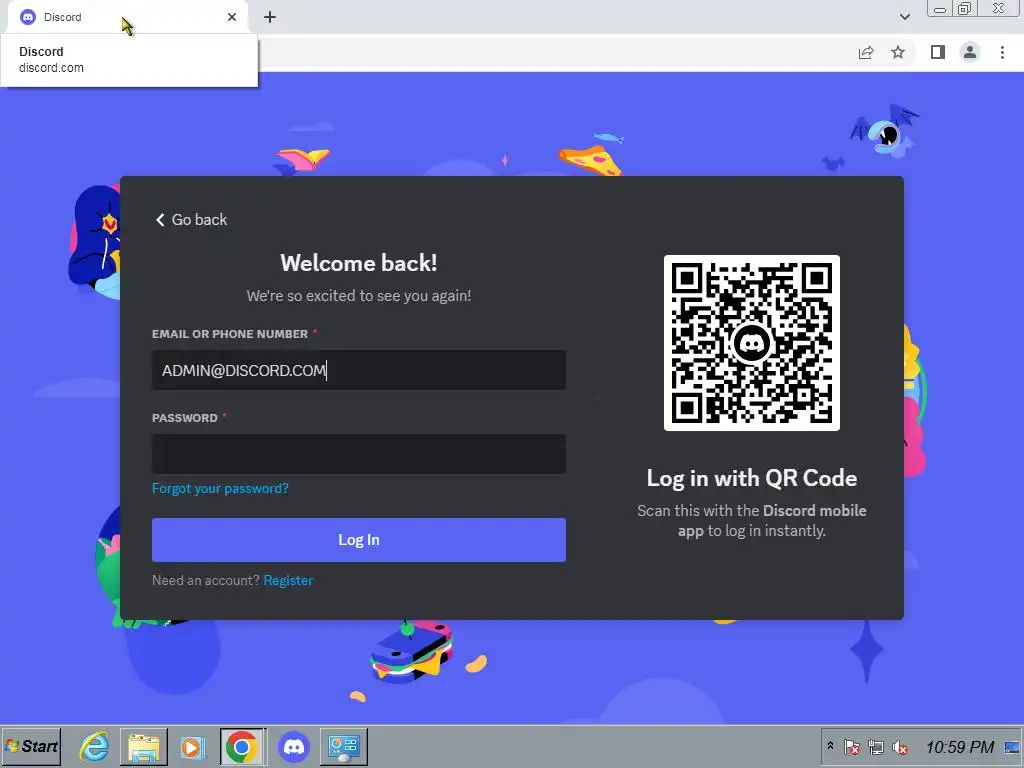Screen dimensions: 1024x768
Task: Click the Log in with QR Code heading
Action: tap(752, 478)
